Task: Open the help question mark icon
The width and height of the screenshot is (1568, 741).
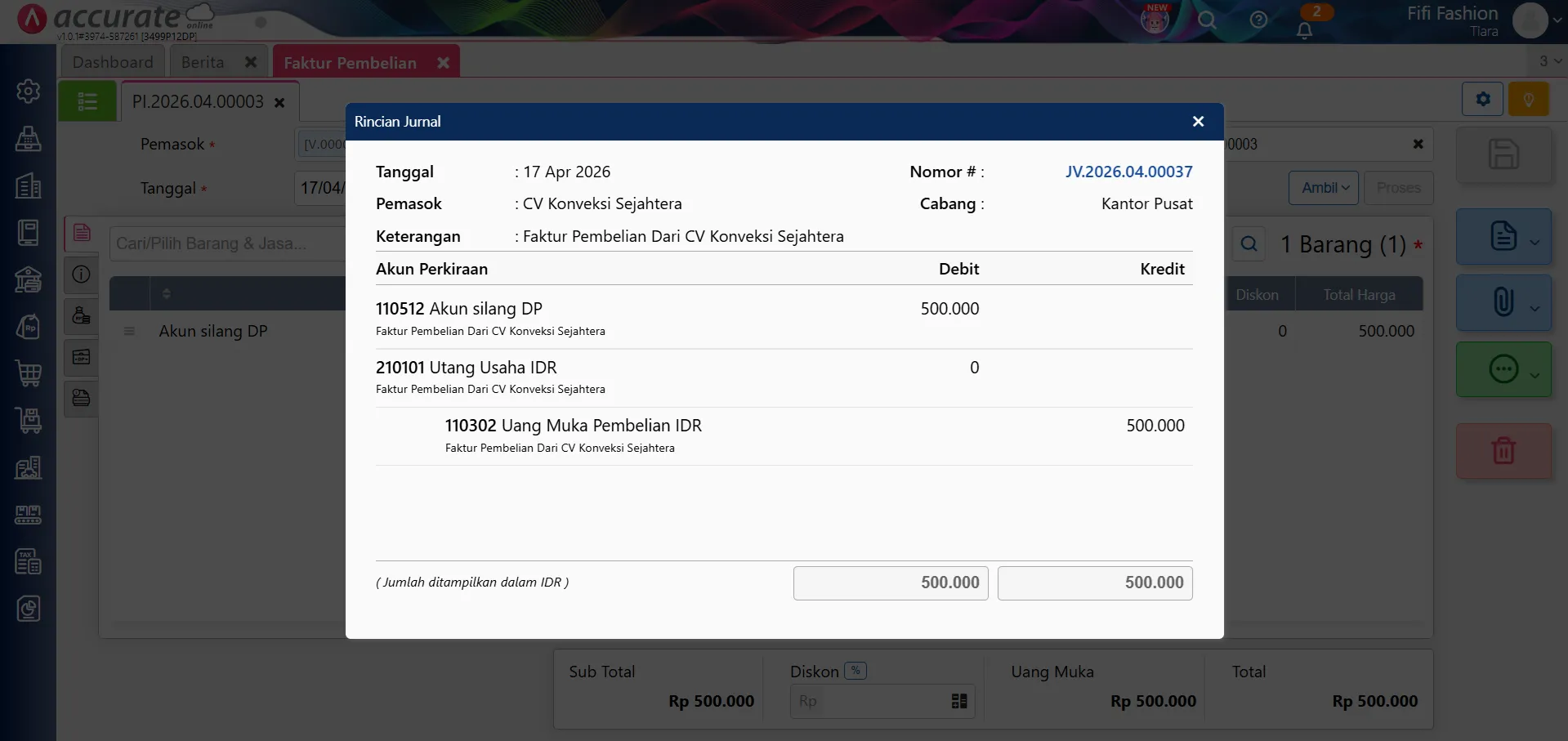Action: 1258,20
